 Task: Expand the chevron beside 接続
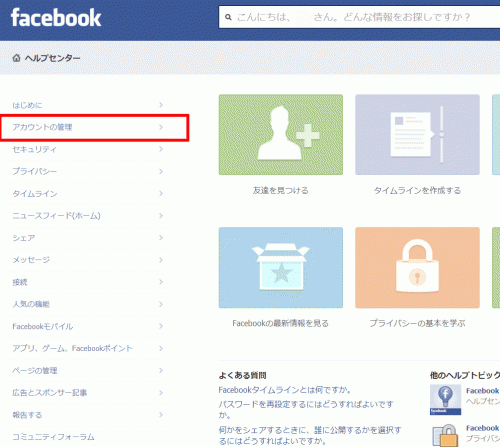pyautogui.click(x=161, y=282)
